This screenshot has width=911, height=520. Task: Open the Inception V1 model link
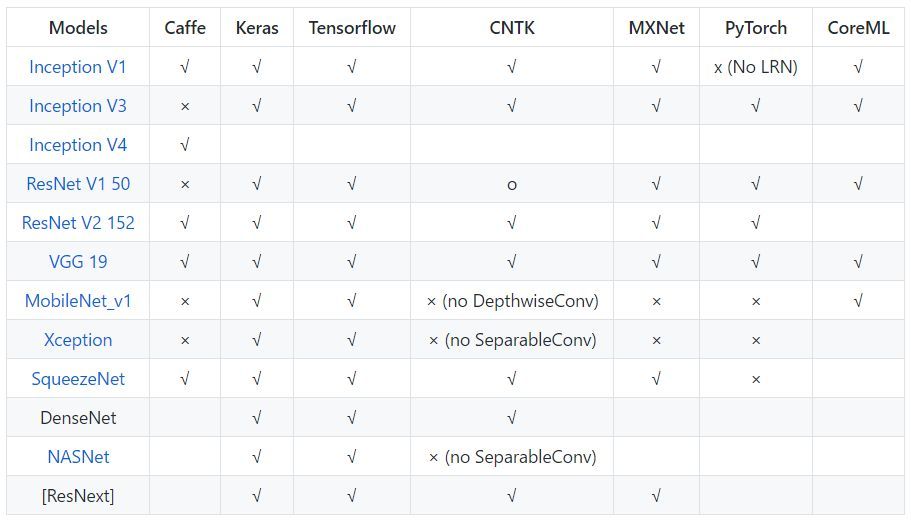(78, 67)
